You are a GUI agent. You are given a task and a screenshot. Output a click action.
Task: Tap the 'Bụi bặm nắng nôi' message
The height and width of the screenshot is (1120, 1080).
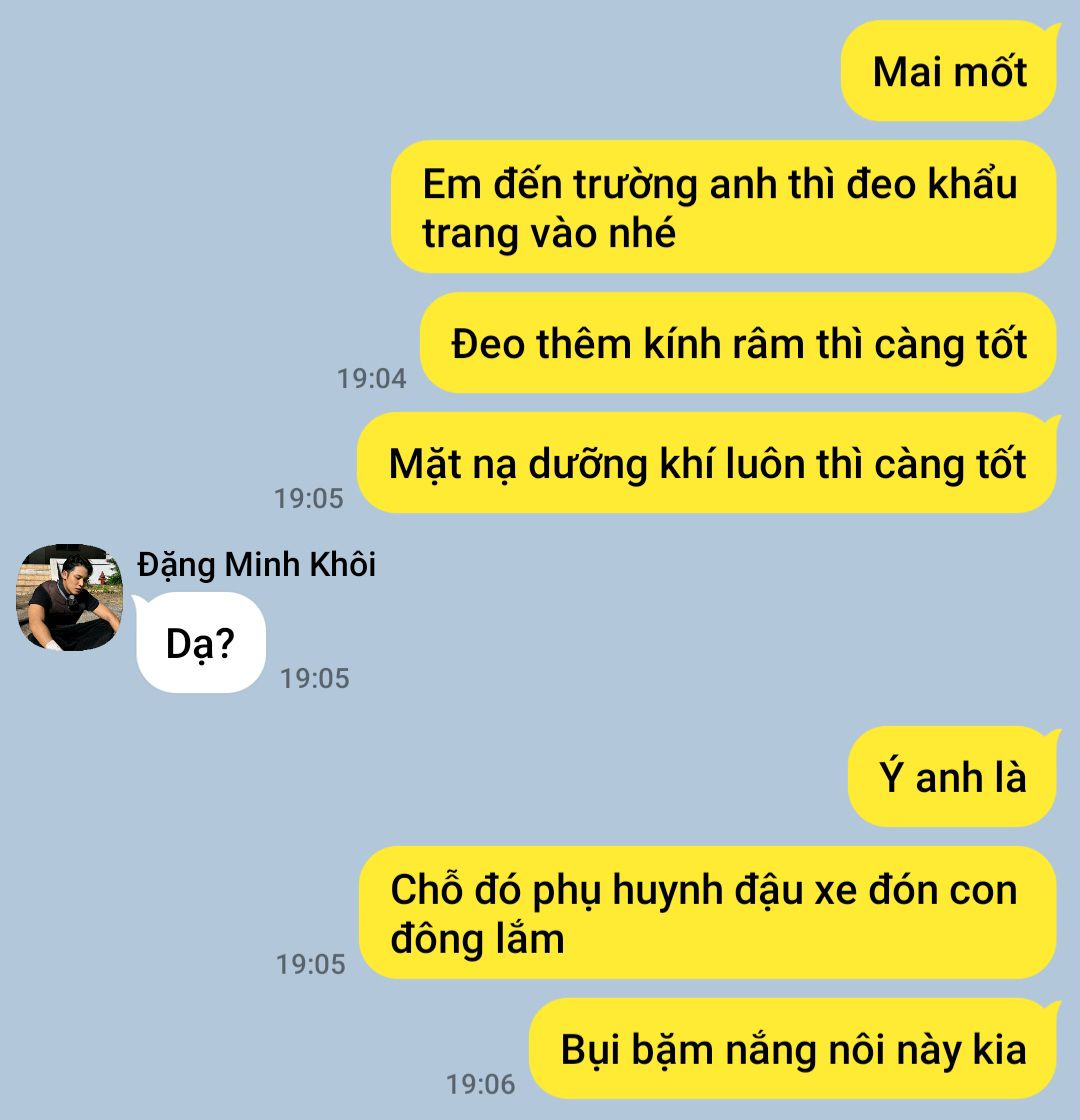[x=793, y=1049]
